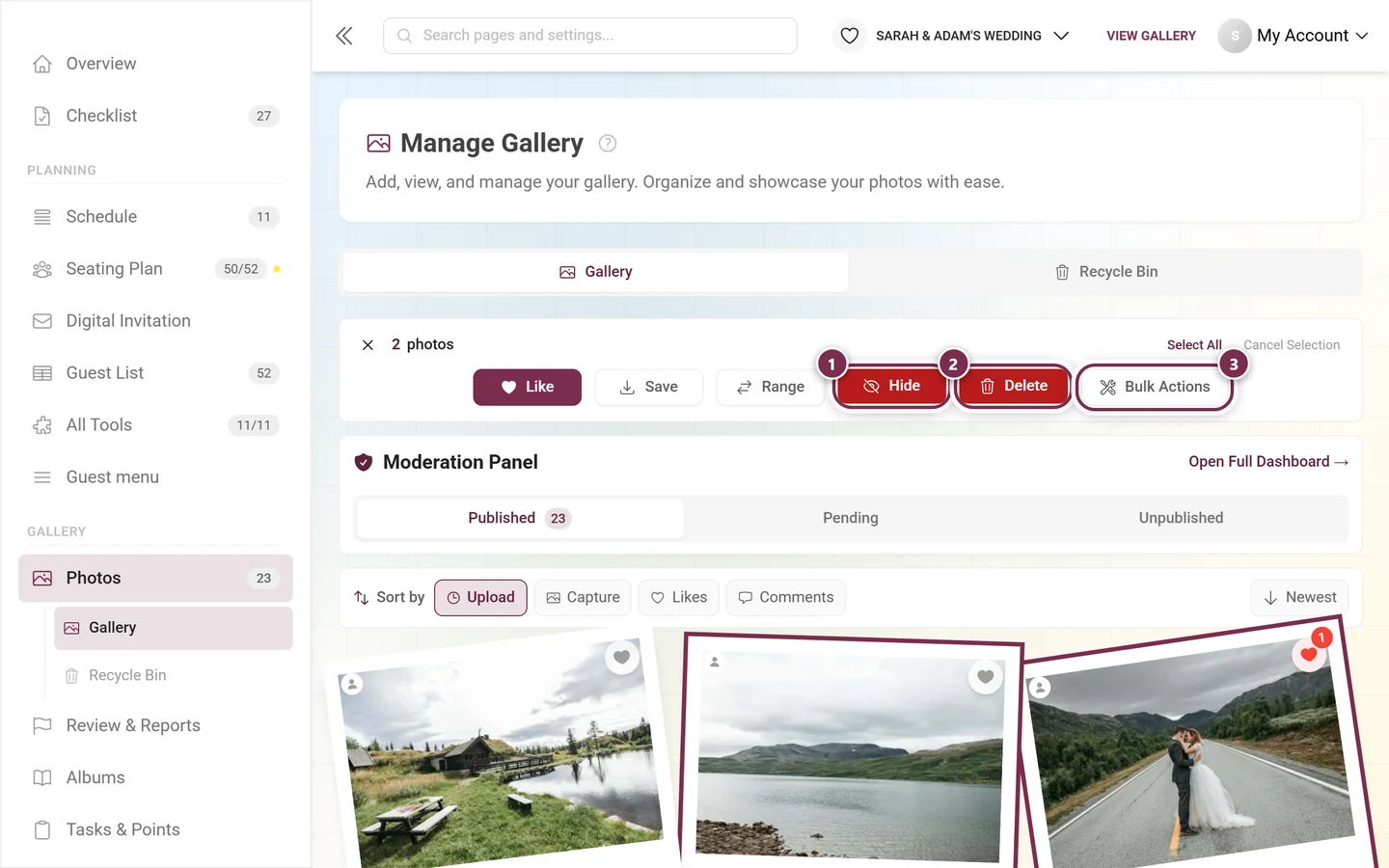This screenshot has width=1389, height=868.
Task: Click the X icon to clear photo selection
Action: click(368, 345)
